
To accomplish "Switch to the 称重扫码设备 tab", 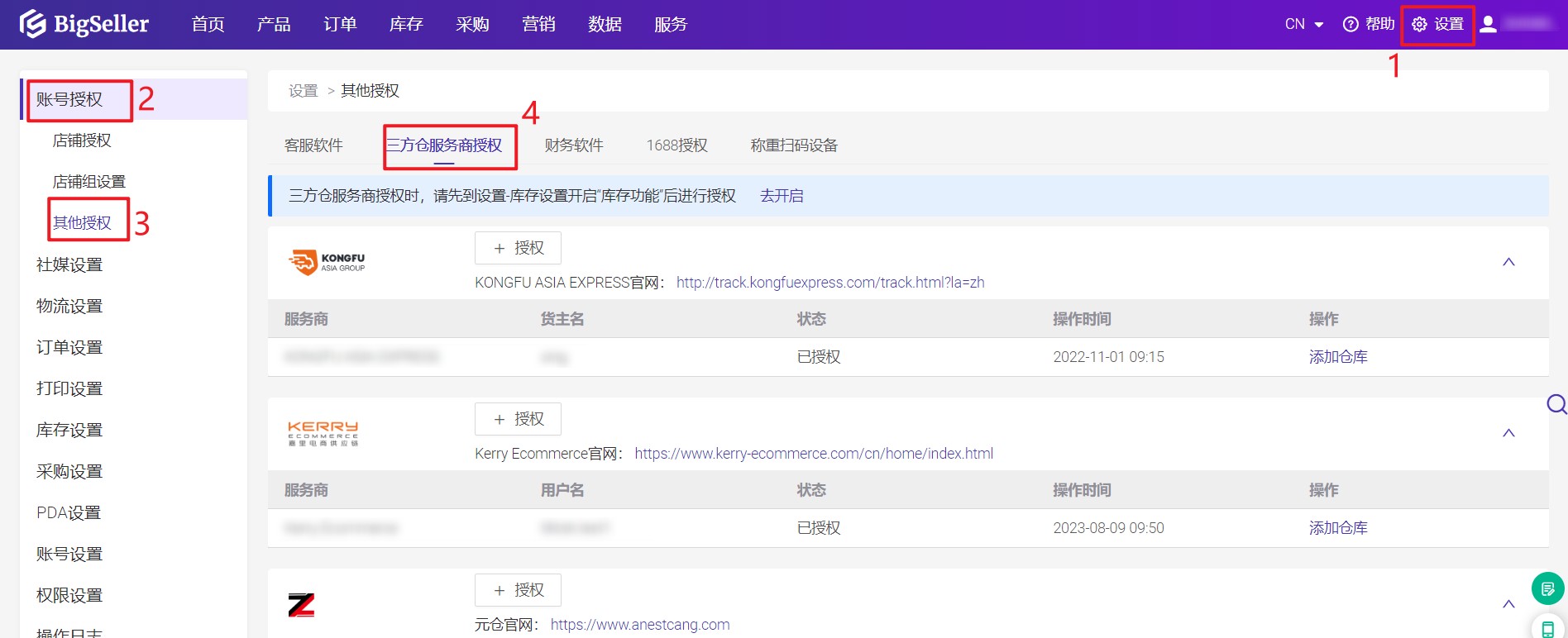I will point(794,145).
